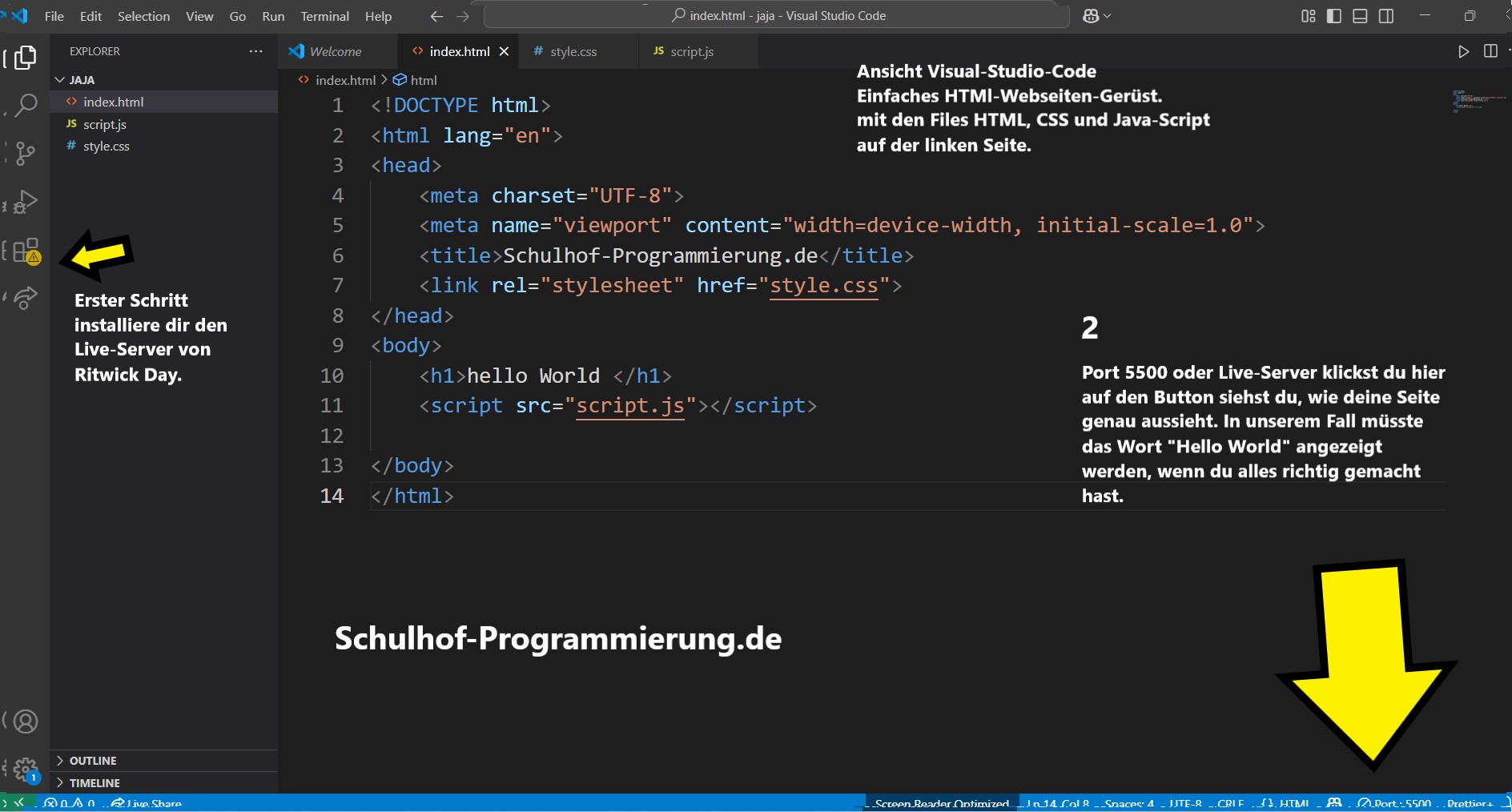Open the Customize Layout icon
The image size is (1512, 812).
1309,16
